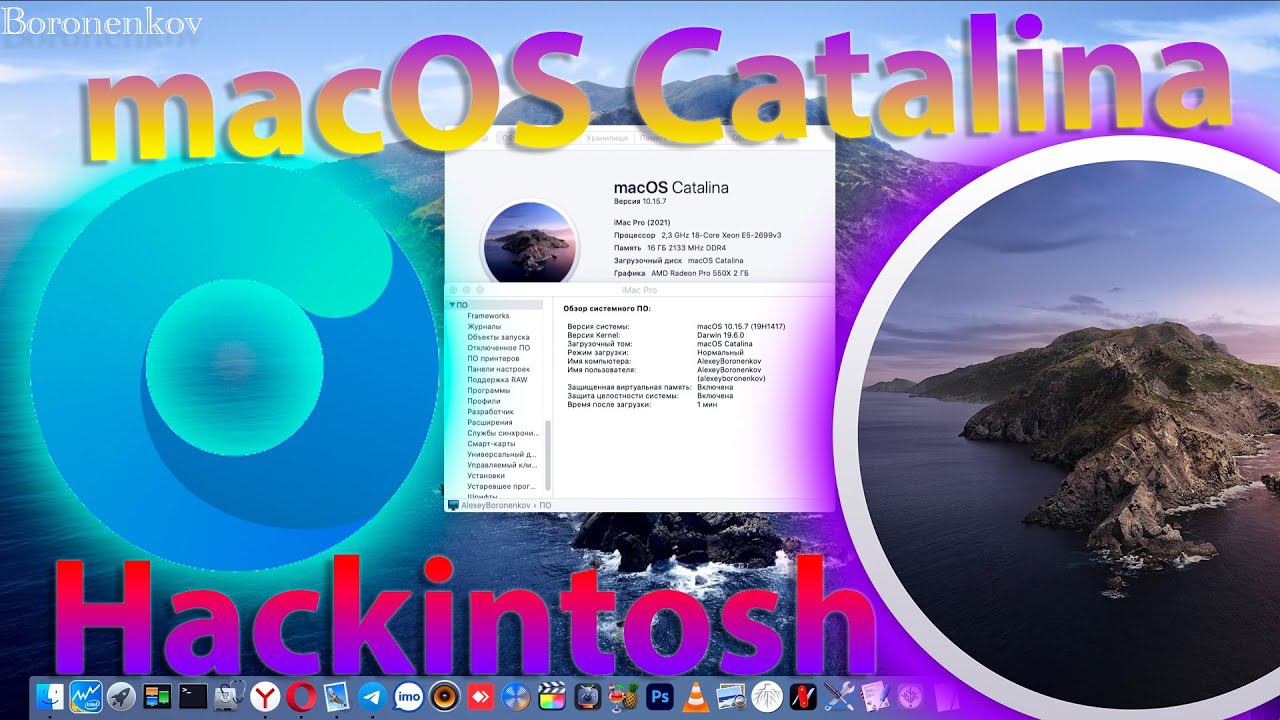Image resolution: width=1280 pixels, height=720 pixels.
Task: Select Журналы in the sidebar
Action: click(x=484, y=327)
